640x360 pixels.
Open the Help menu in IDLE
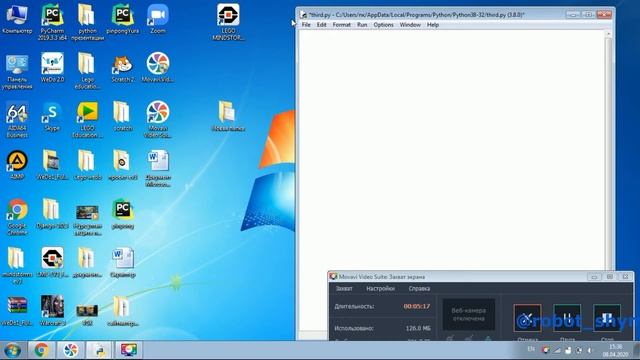click(433, 25)
